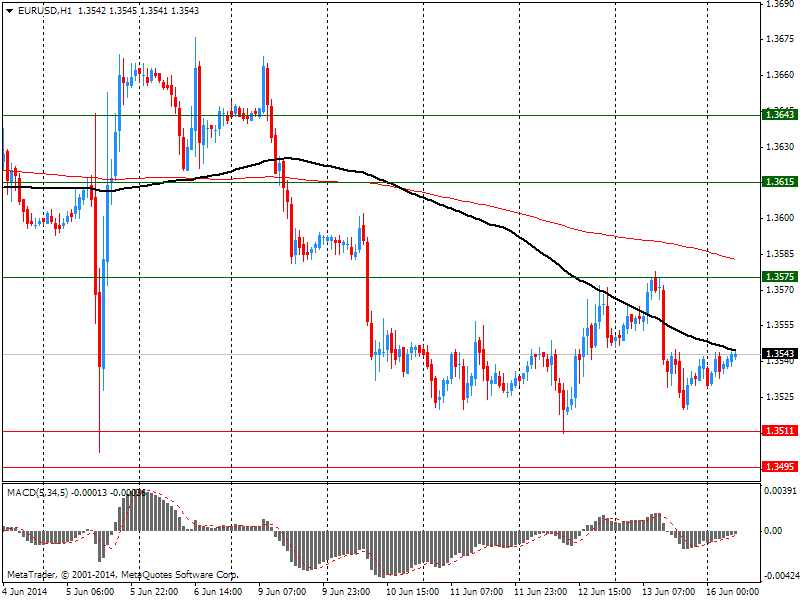Click the 12 Jun 15:00 time axis label
800x600 pixels.
point(605,592)
